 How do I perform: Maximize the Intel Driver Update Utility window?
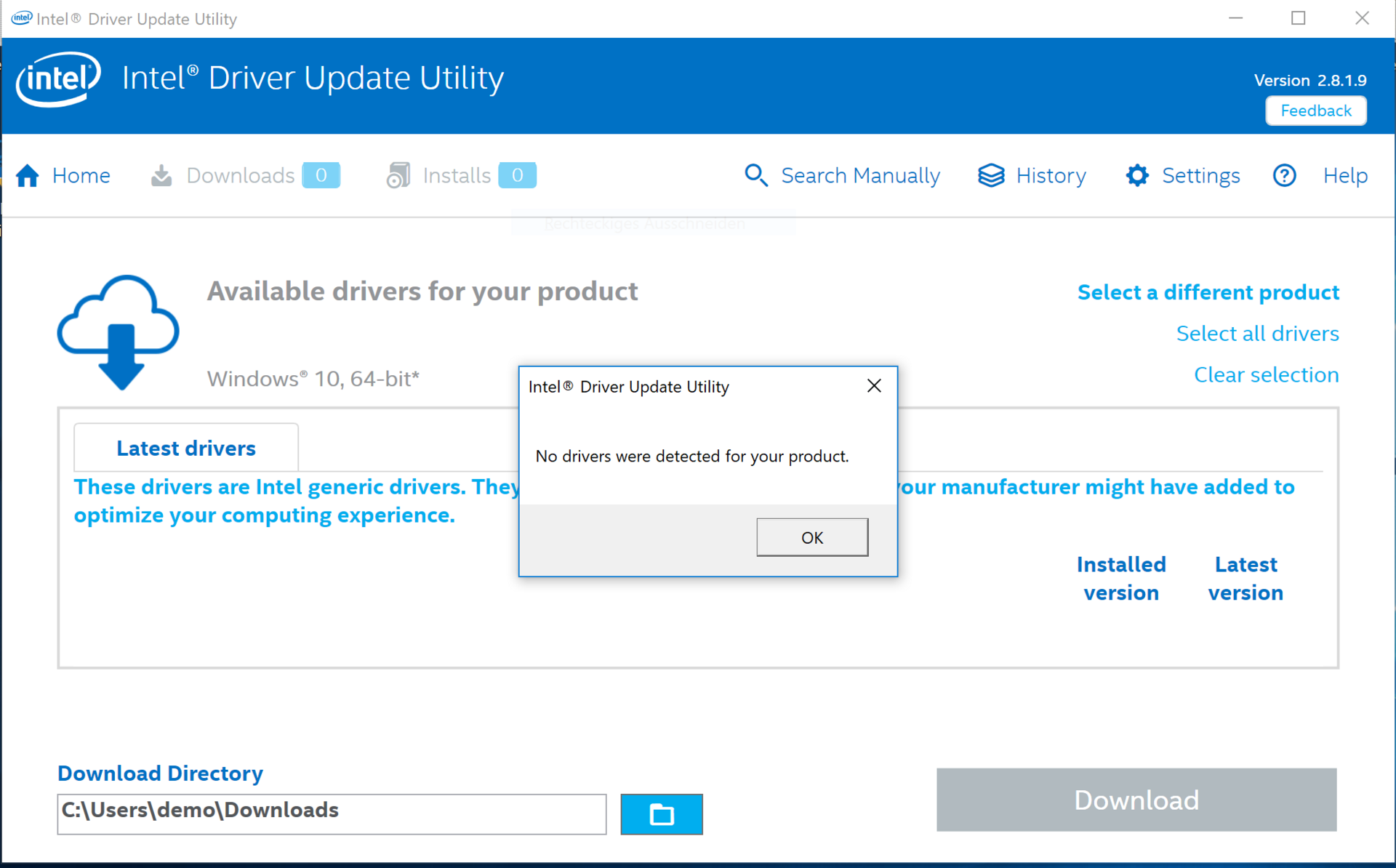tap(1298, 18)
